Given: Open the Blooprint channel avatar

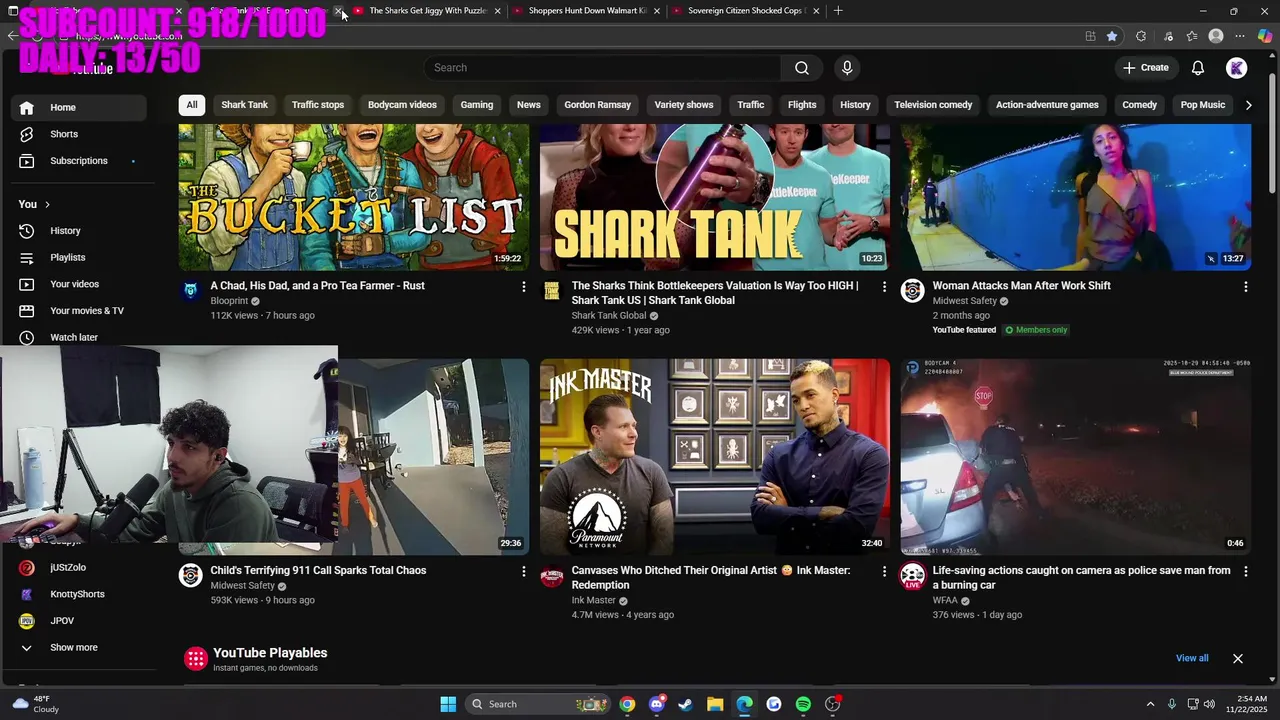Looking at the screenshot, I should tap(190, 290).
